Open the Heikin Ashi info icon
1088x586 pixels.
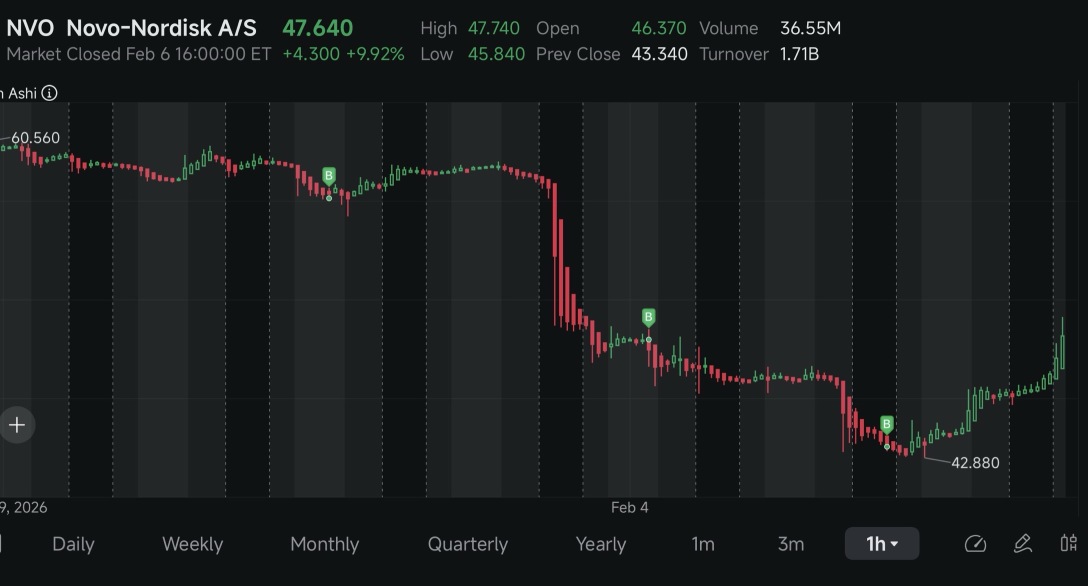coord(49,93)
